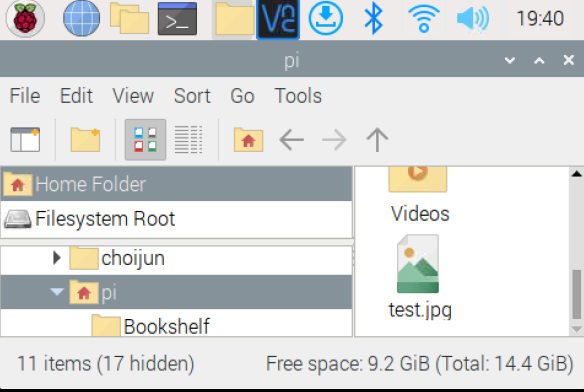584x392 pixels.
Task: Open the Raspberry Pi applications menu
Action: pyautogui.click(x=25, y=19)
